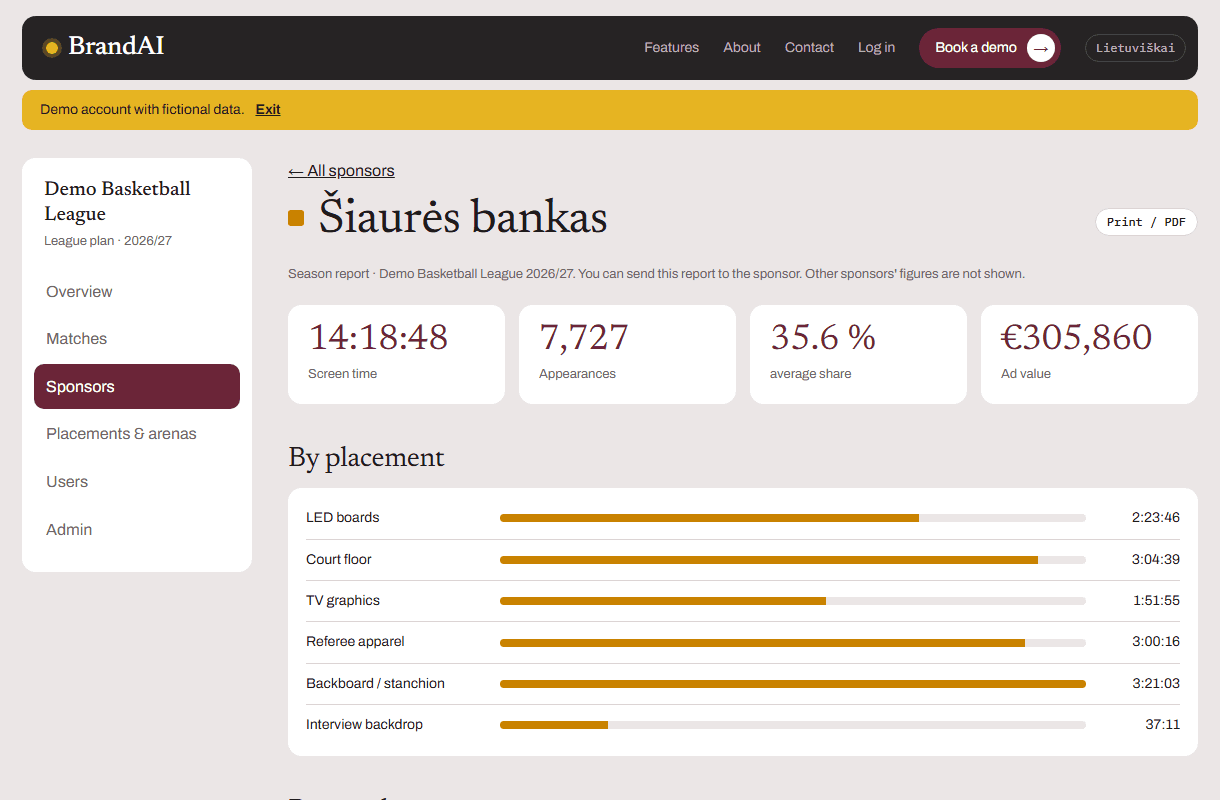The width and height of the screenshot is (1220, 800).
Task: Open the Features page
Action: pos(671,48)
